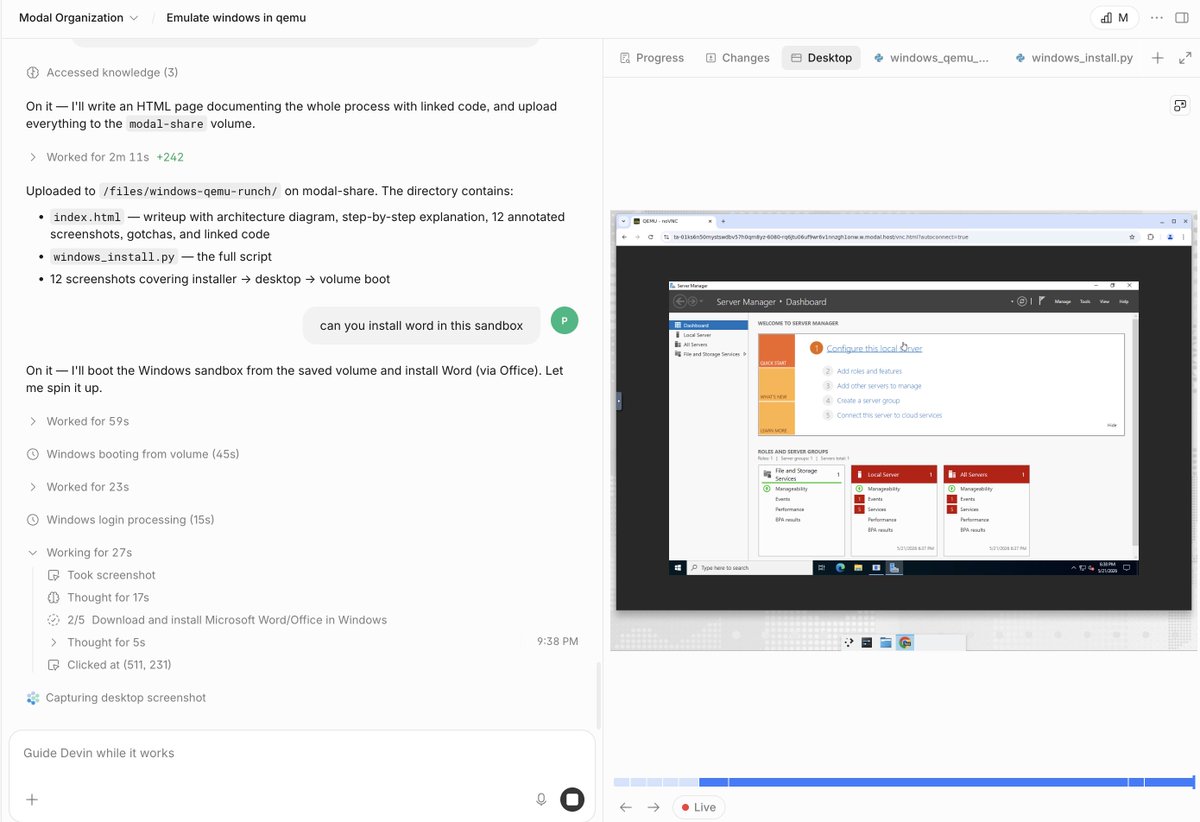Open Microsoft Edge from the VM taskbar

click(x=840, y=567)
